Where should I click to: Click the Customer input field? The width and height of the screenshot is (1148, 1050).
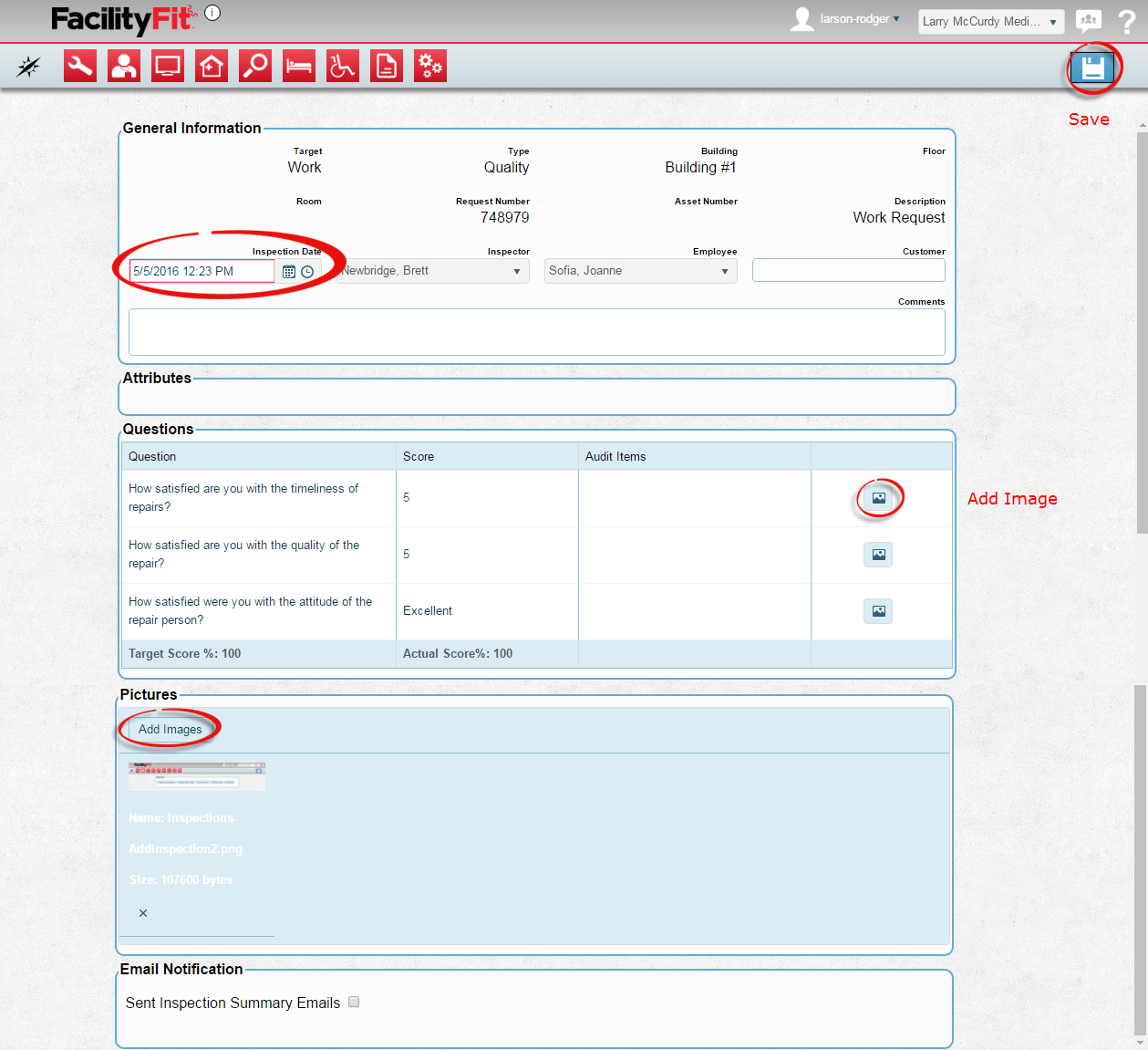(x=848, y=270)
